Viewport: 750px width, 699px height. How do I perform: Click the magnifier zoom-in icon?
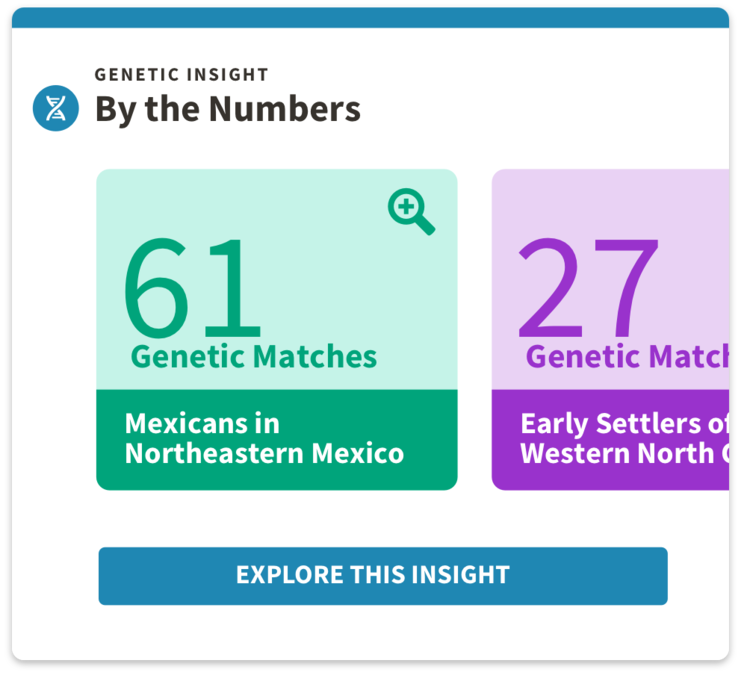click(x=410, y=212)
